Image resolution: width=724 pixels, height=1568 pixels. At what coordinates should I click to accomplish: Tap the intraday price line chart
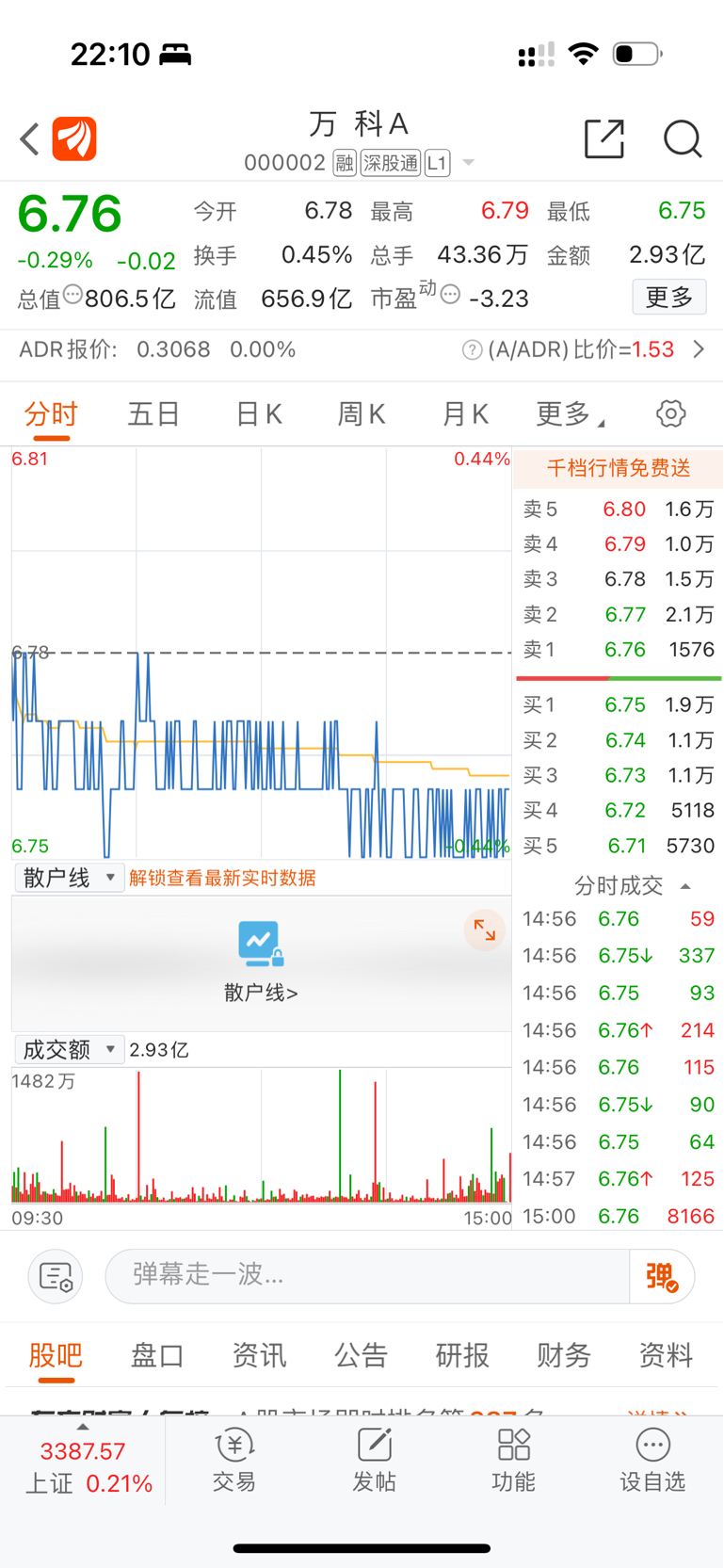[261, 654]
